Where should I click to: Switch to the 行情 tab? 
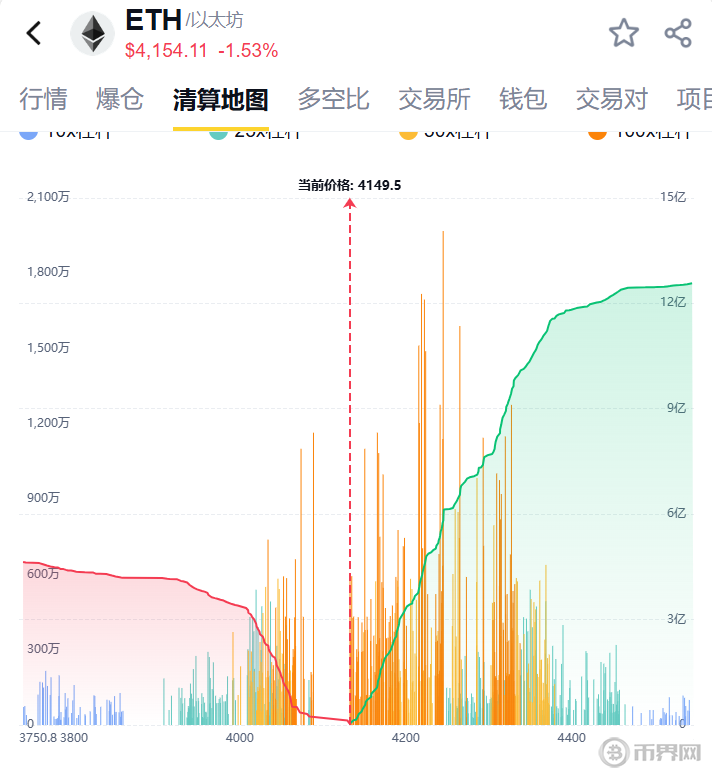pos(43,99)
